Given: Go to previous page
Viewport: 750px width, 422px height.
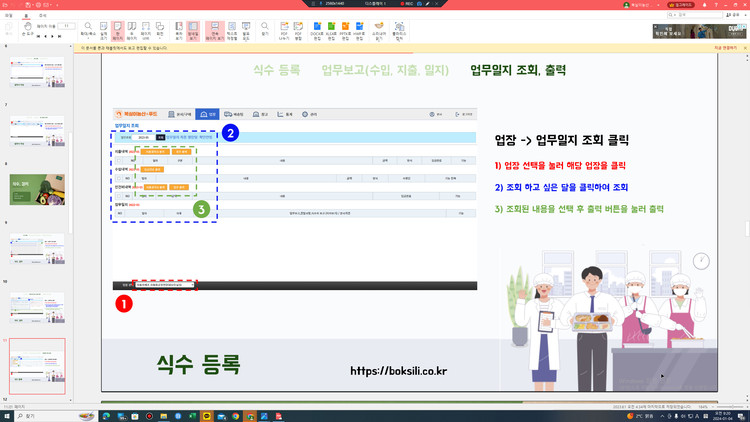Looking at the screenshot, I should coord(45,36).
